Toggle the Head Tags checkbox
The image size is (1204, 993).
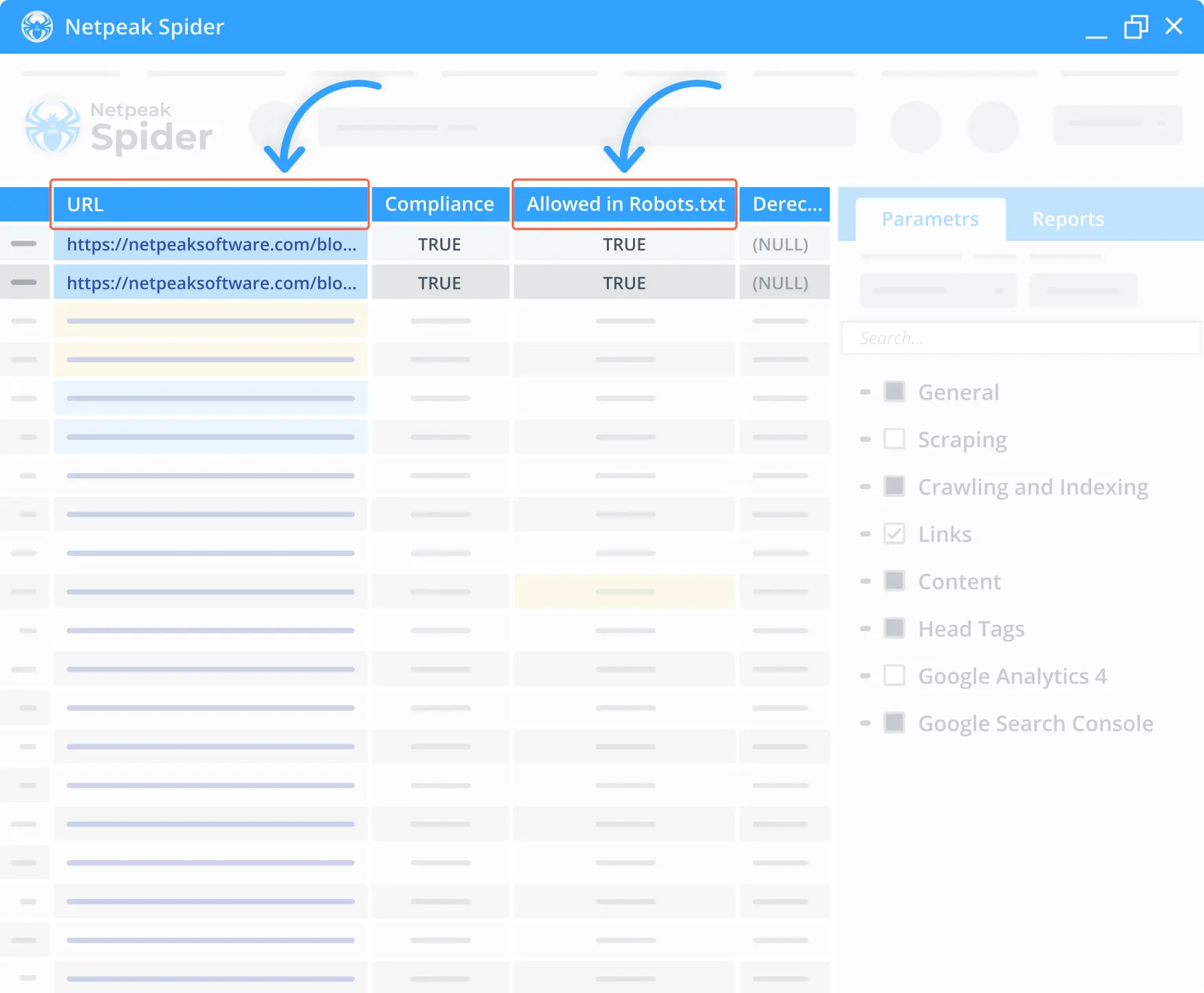tap(894, 628)
